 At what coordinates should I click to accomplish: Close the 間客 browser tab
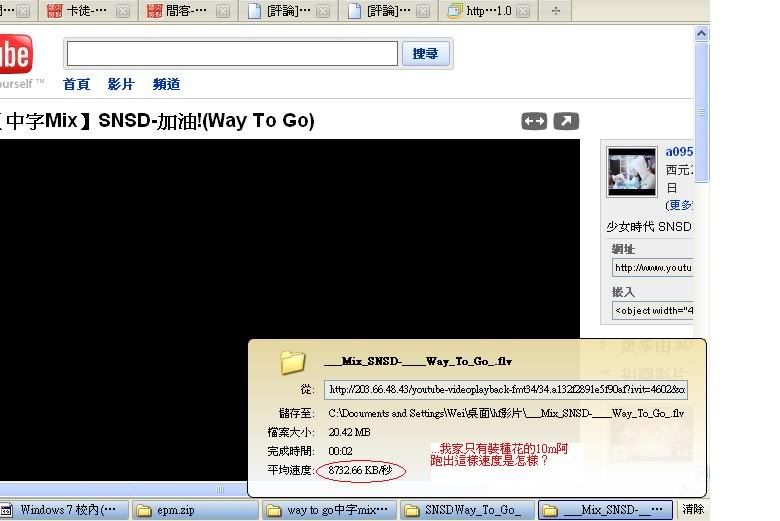[x=222, y=11]
